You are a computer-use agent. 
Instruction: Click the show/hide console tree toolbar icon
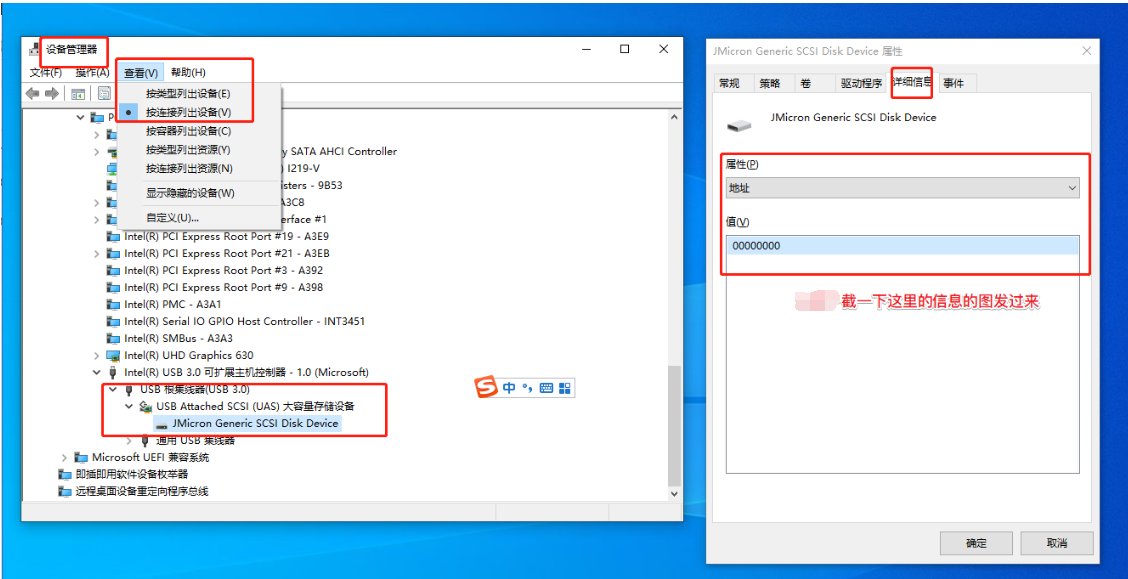[x=78, y=93]
